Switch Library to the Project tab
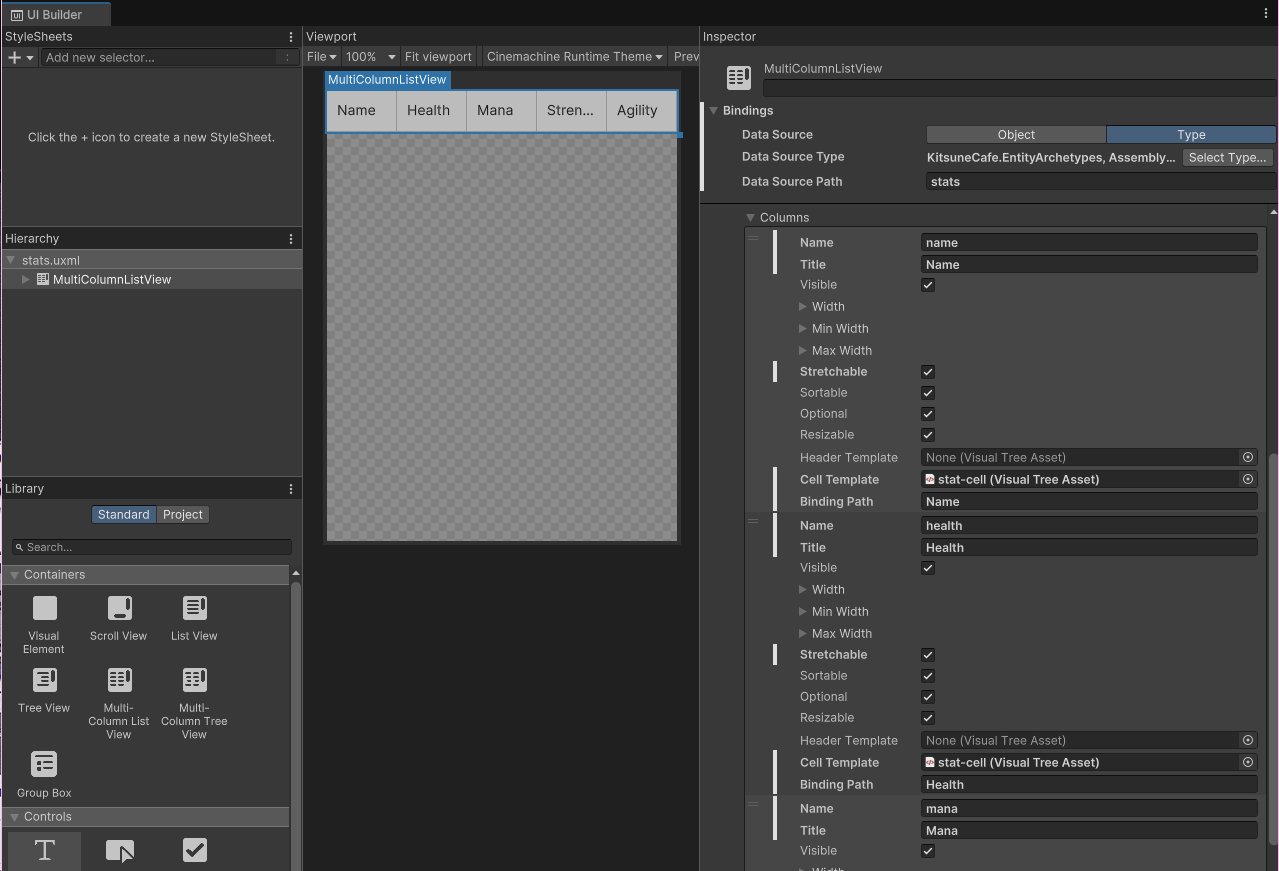This screenshot has height=871, width=1279. pyautogui.click(x=183, y=515)
